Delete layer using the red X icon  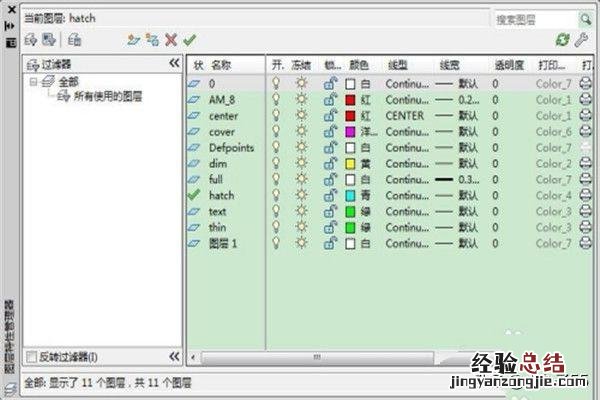pyautogui.click(x=171, y=40)
